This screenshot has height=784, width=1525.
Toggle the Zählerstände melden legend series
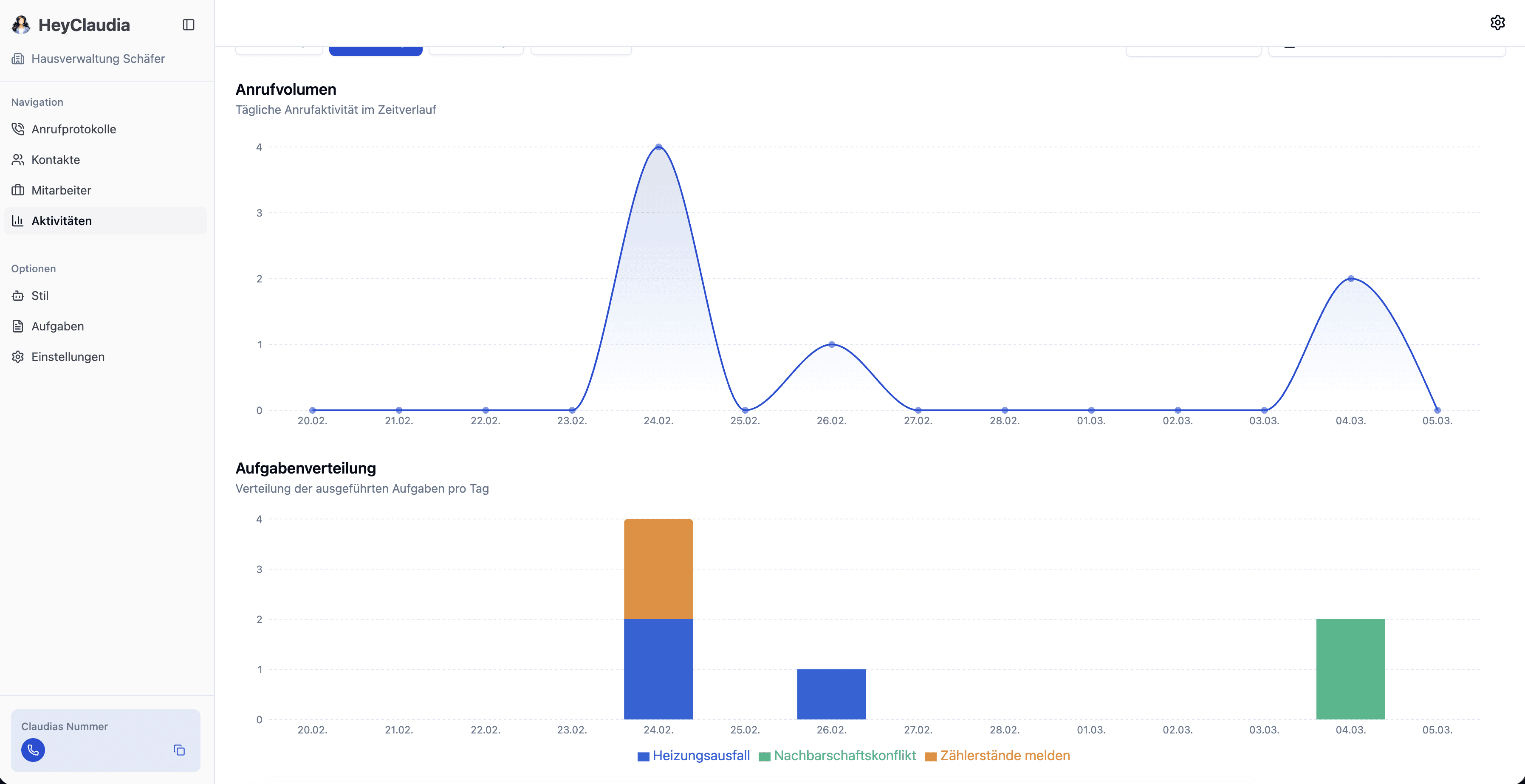coord(1004,756)
